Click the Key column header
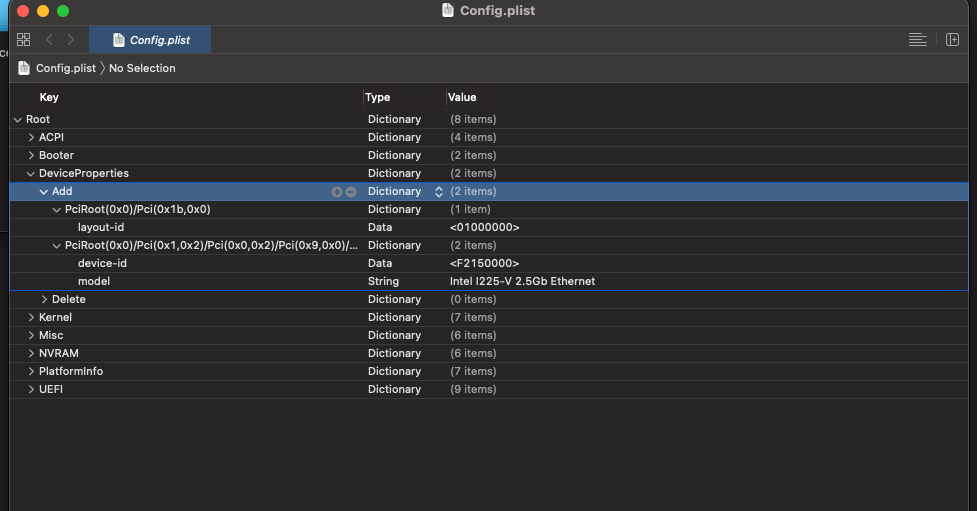Image resolution: width=977 pixels, height=511 pixels. (x=49, y=97)
